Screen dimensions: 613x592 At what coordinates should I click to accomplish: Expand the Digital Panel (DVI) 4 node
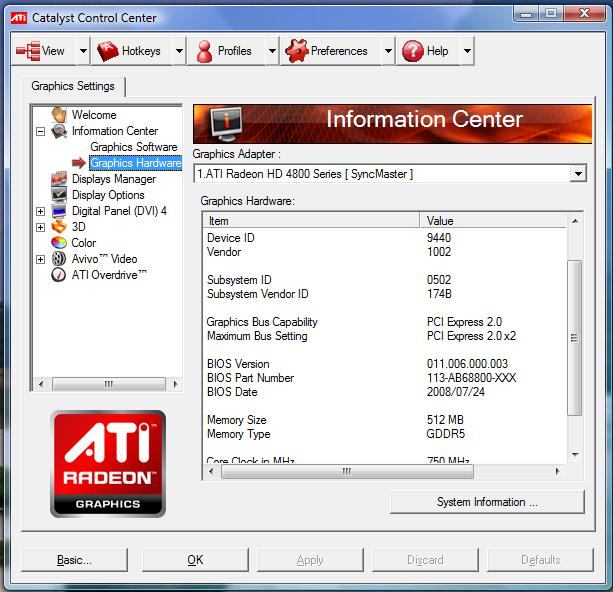[x=41, y=212]
